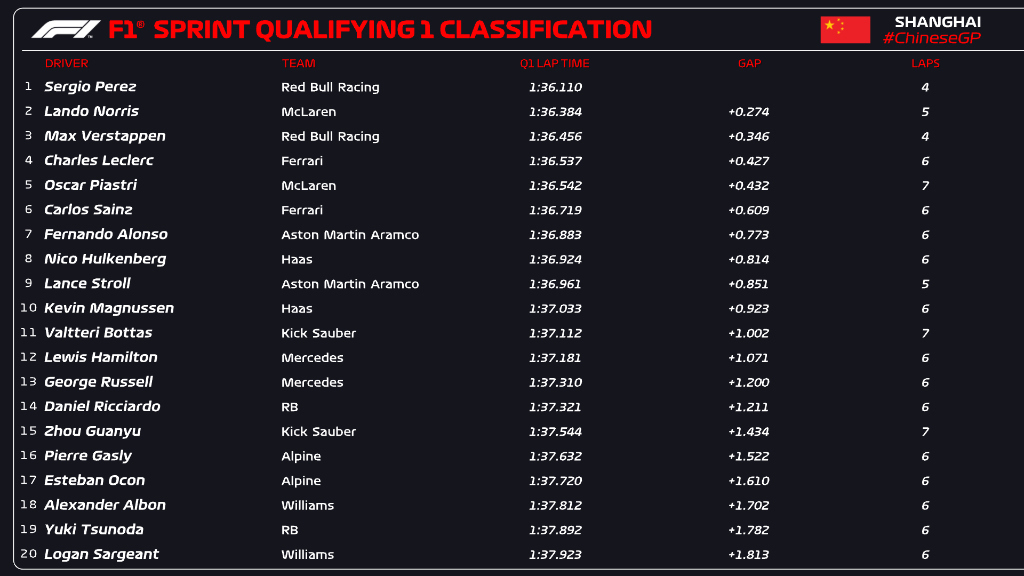The width and height of the screenshot is (1024, 576).
Task: Click Max Verstappen's name
Action: 105,136
